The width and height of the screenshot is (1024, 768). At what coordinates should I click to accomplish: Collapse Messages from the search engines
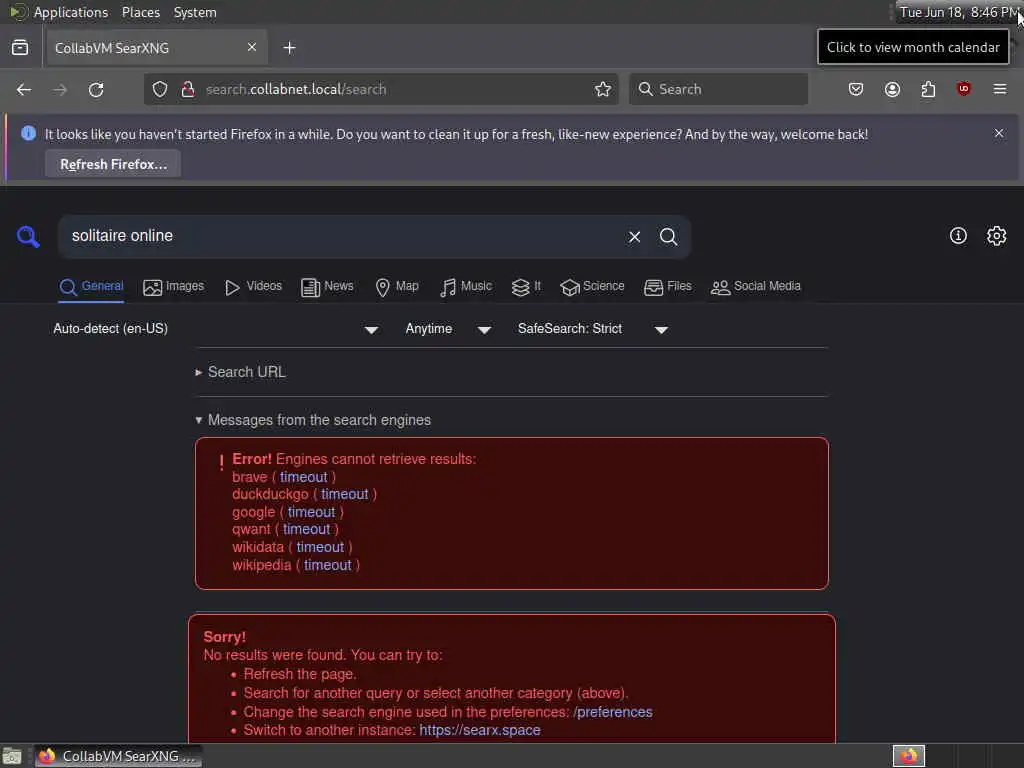[x=313, y=420]
